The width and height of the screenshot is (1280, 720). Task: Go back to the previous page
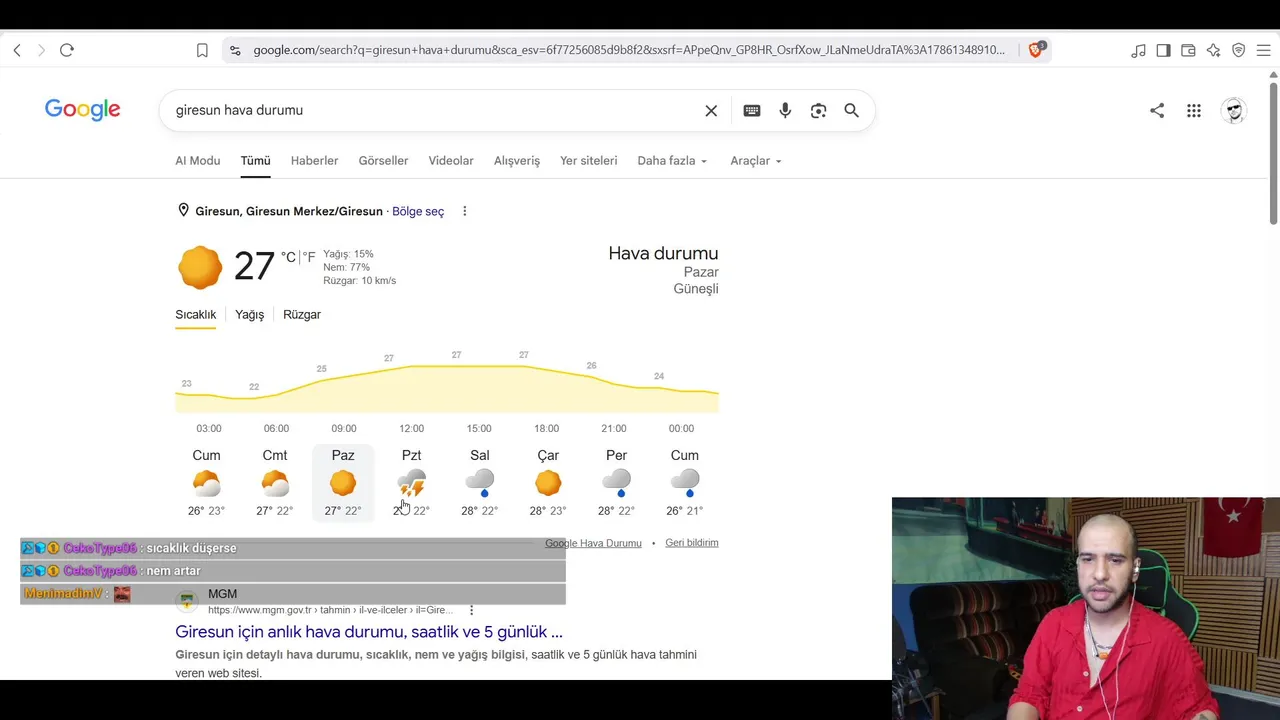click(x=17, y=50)
